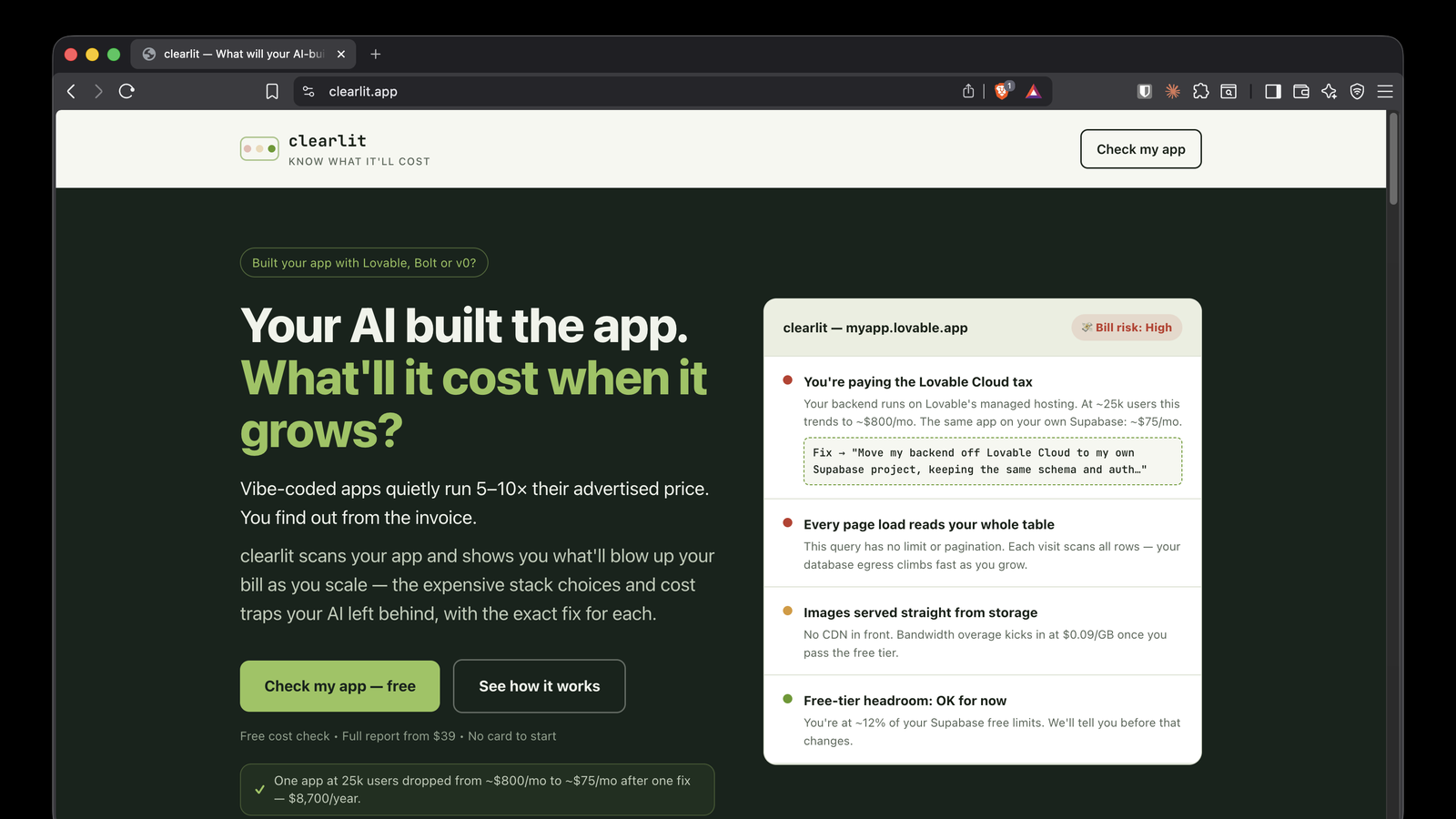Screen dimensions: 1456x819
Task: Click the red dot beside whole table item
Action: tap(788, 523)
